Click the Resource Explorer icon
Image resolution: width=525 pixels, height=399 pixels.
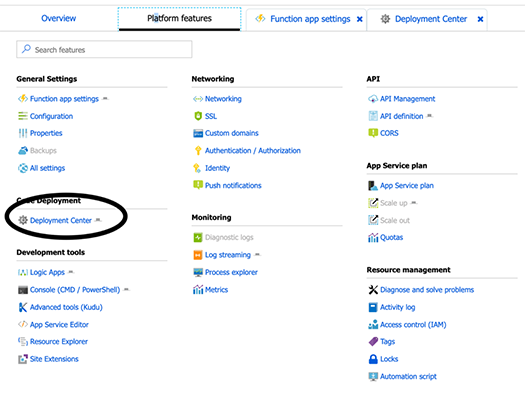[x=23, y=342]
